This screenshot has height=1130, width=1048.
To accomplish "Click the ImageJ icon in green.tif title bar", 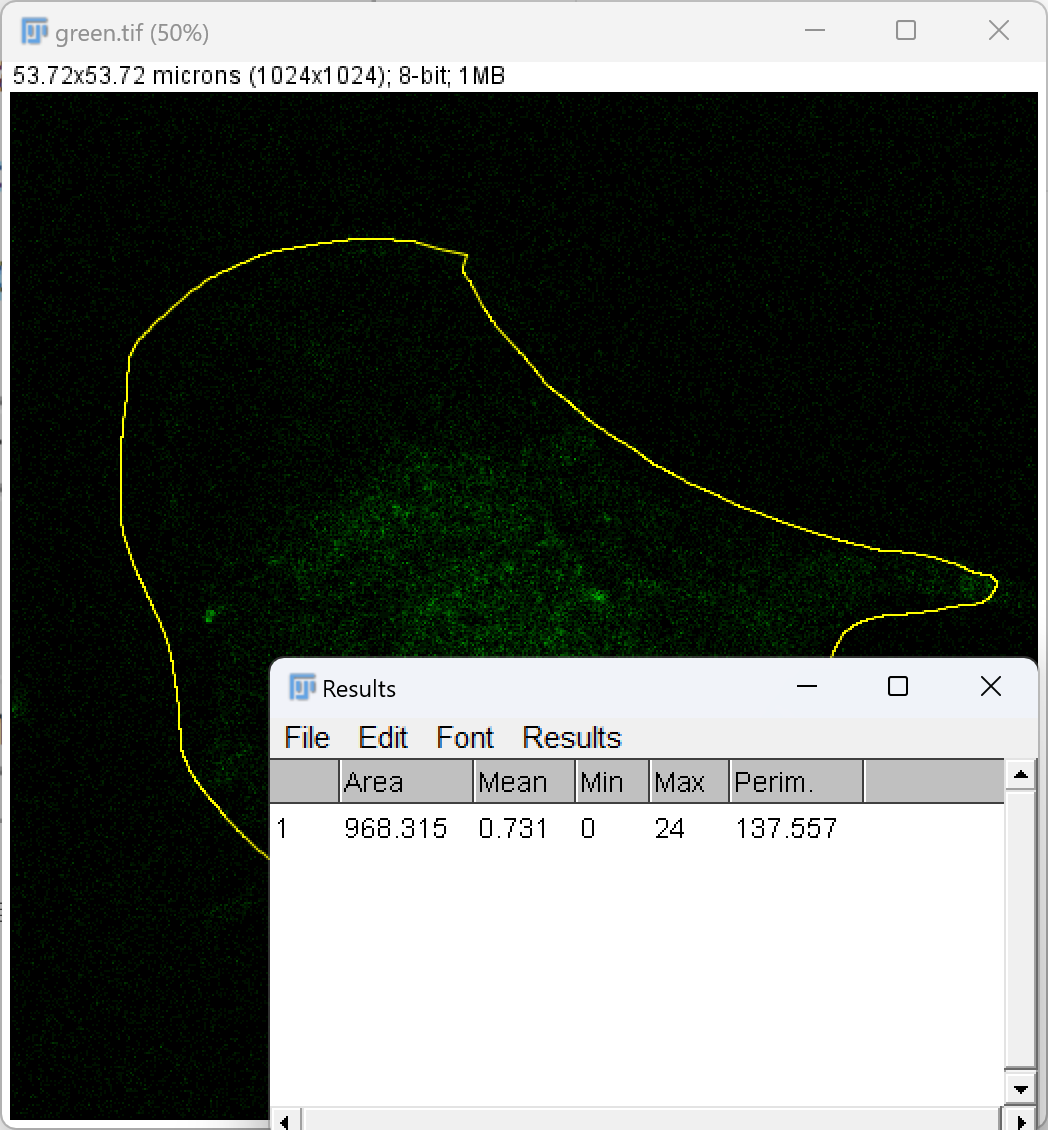I will (x=35, y=32).
